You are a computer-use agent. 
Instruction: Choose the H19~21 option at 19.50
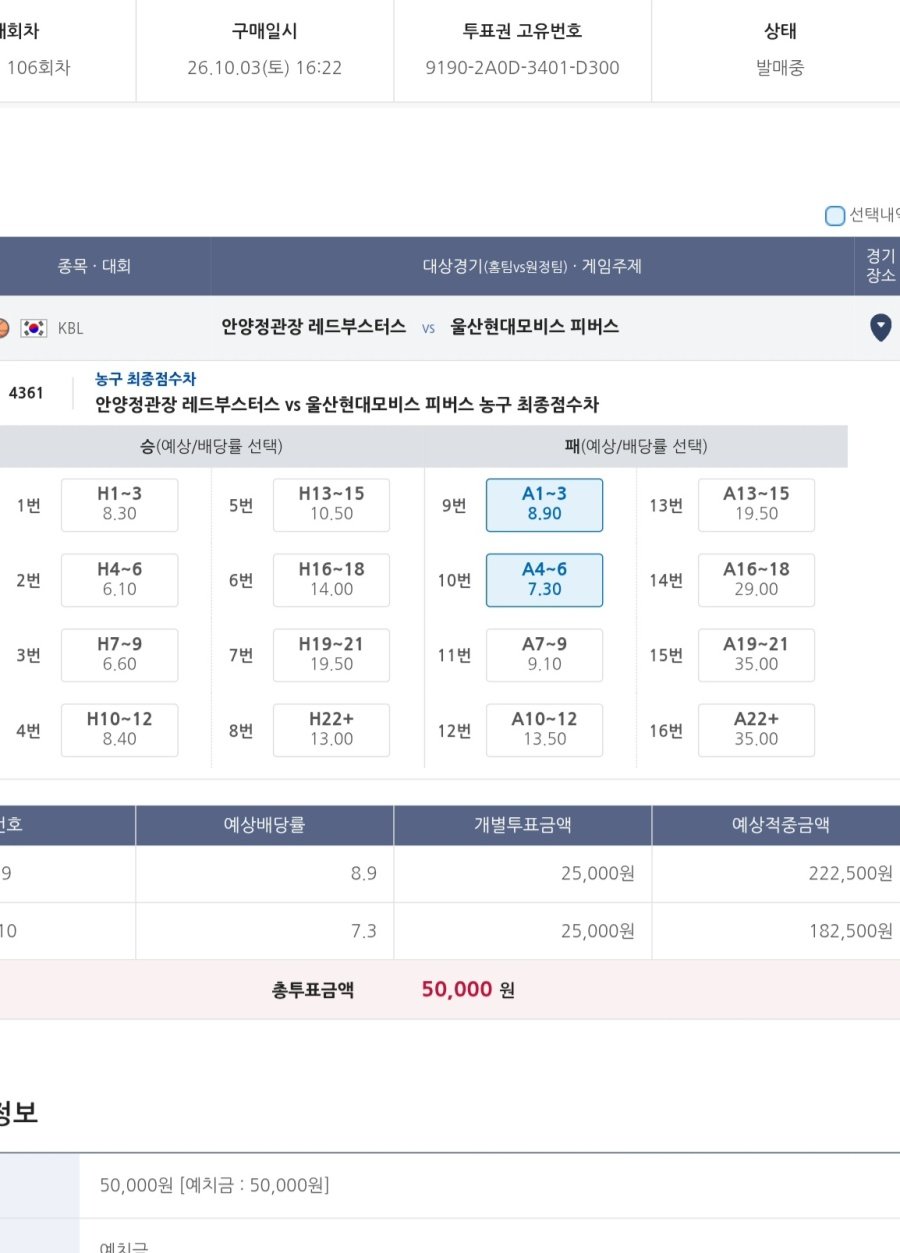[332, 655]
